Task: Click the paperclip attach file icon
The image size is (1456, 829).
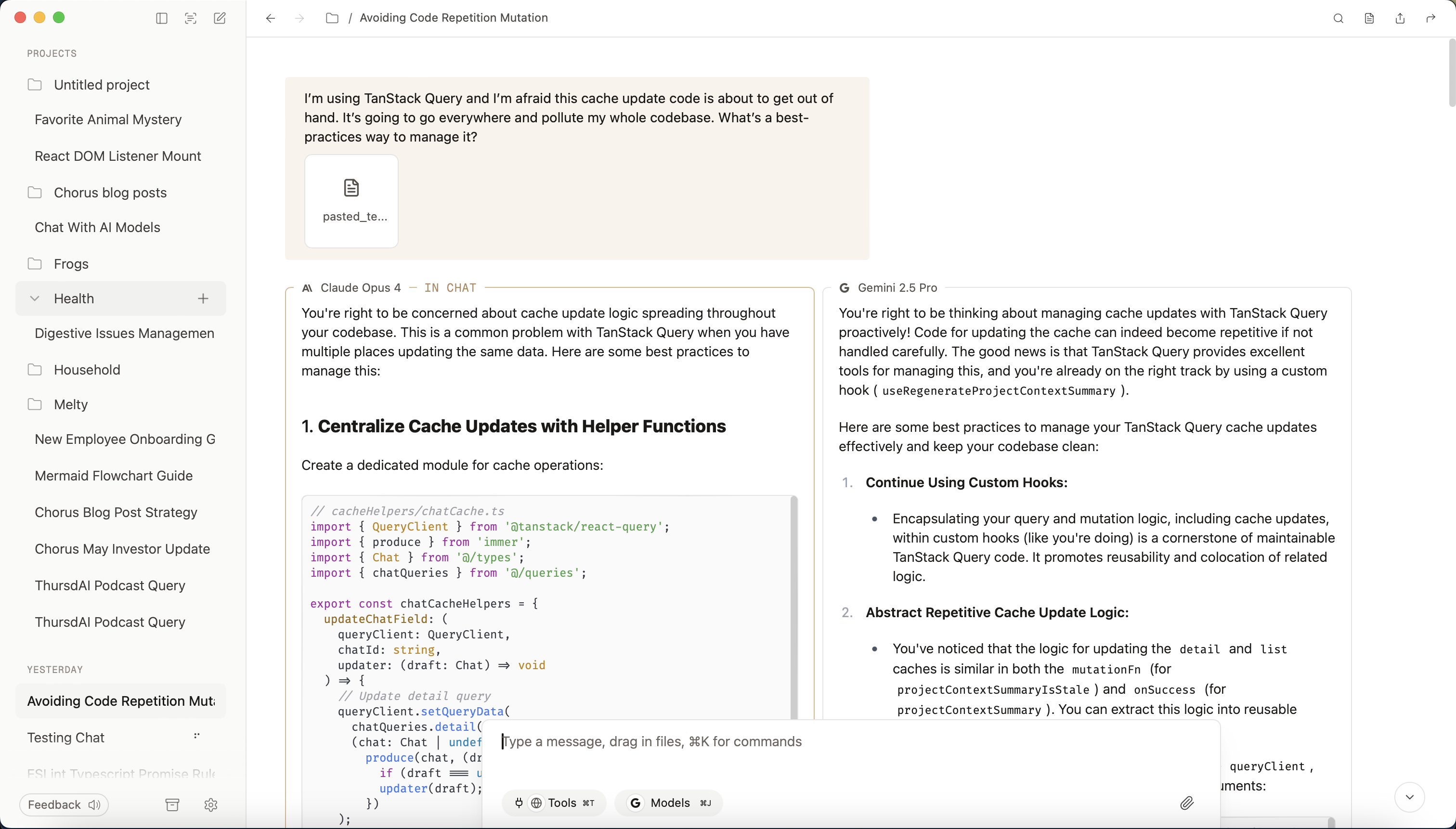Action: pos(1187,803)
